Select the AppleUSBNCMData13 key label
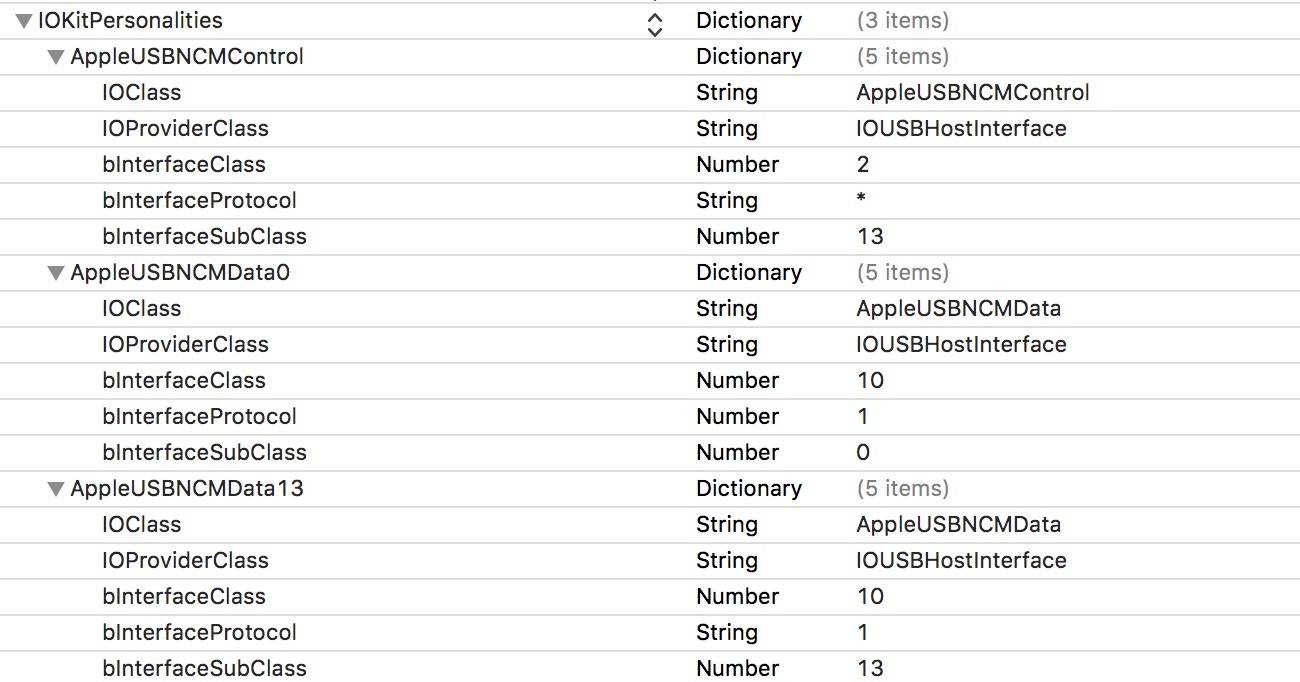This screenshot has height=682, width=1300. pos(187,488)
